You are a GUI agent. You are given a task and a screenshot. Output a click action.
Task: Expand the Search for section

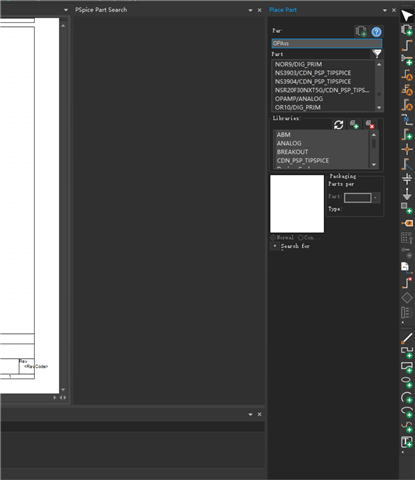275,246
